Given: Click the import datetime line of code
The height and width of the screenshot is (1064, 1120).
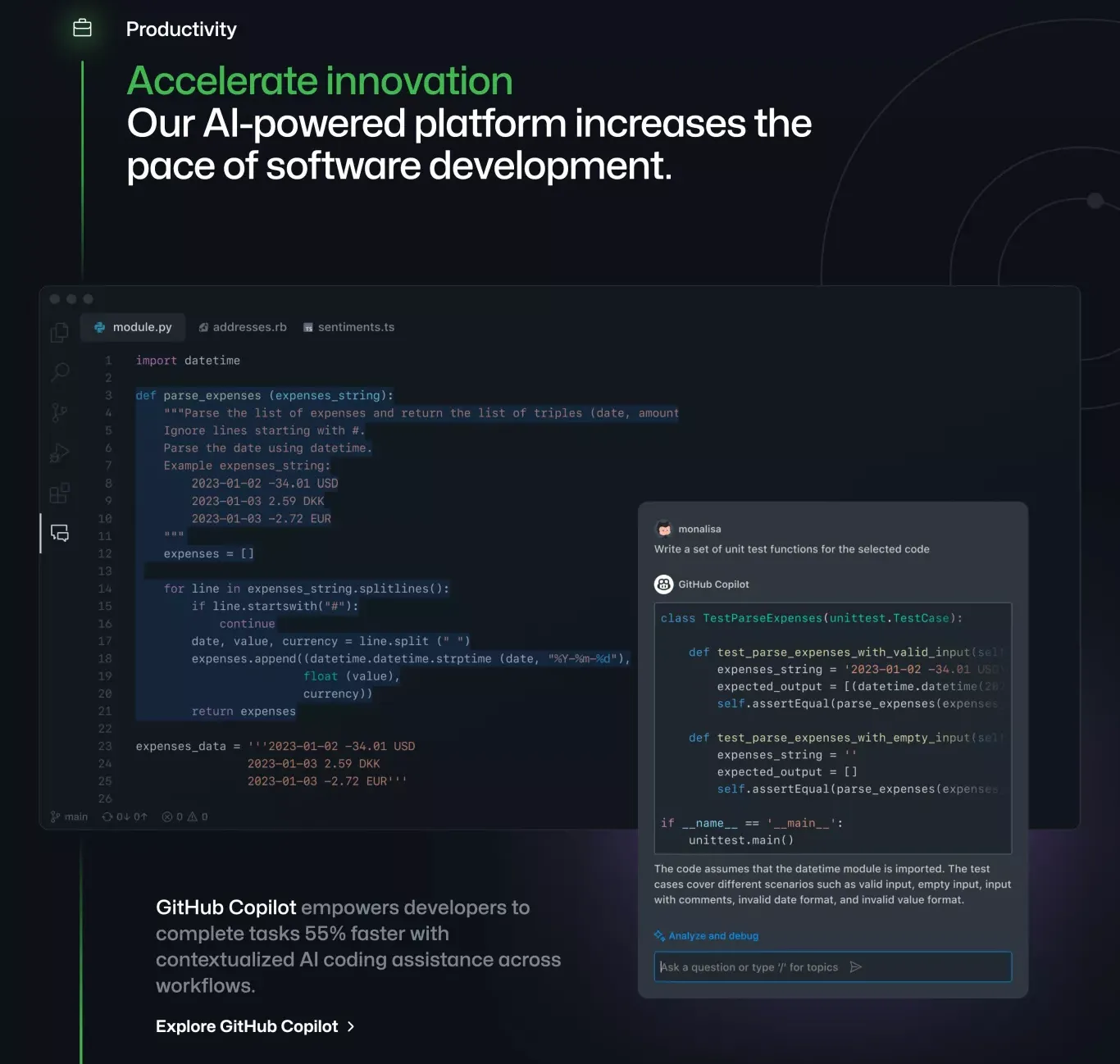Looking at the screenshot, I should 188,361.
